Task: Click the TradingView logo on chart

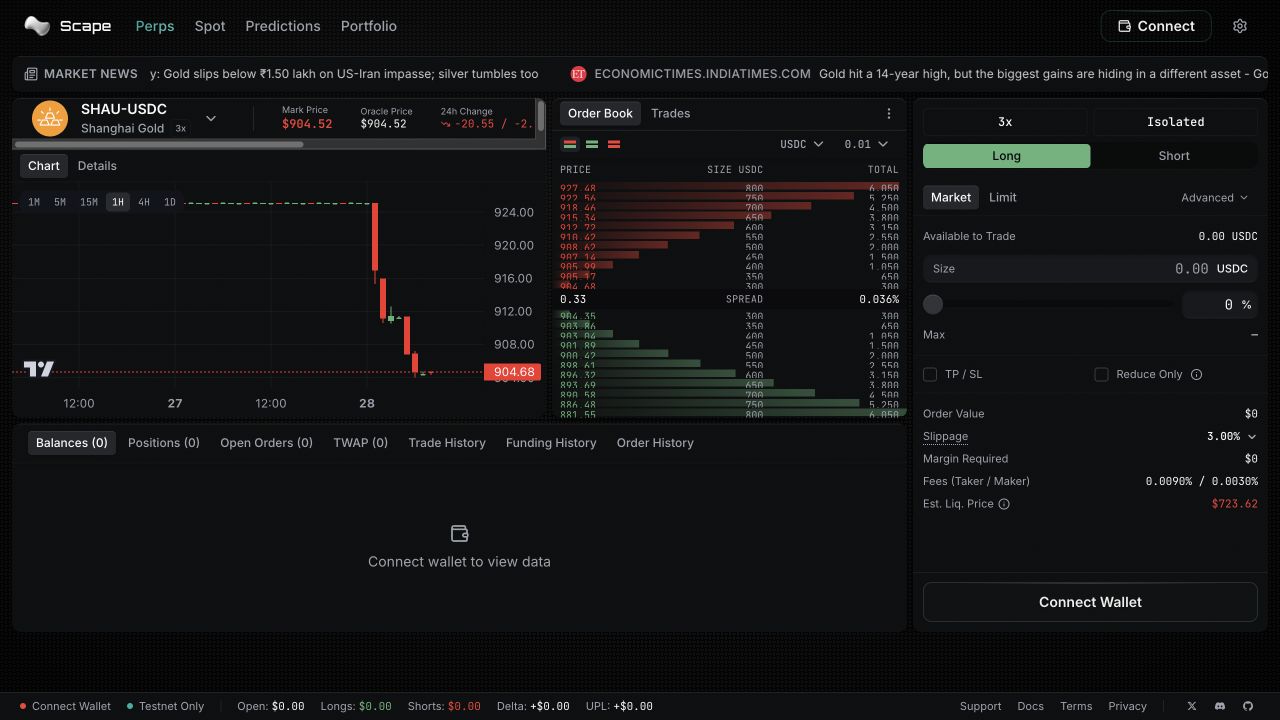Action: coord(39,369)
